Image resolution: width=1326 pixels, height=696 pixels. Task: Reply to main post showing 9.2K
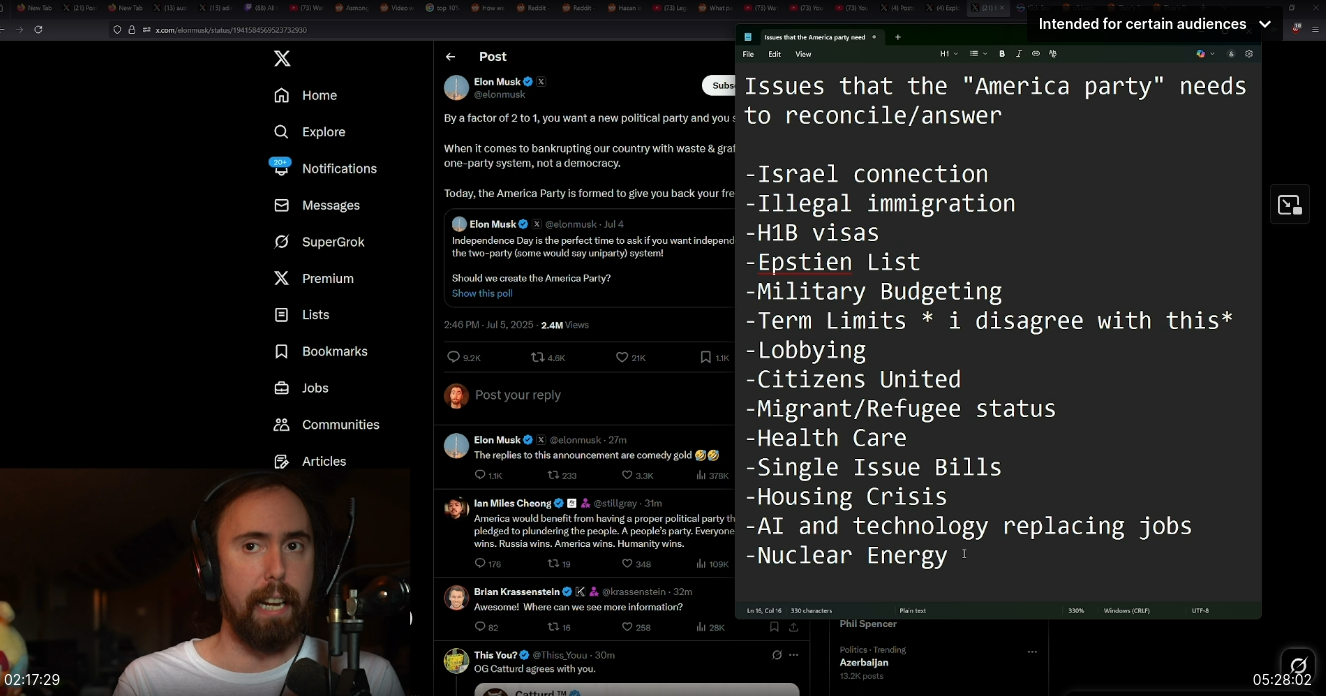point(464,357)
